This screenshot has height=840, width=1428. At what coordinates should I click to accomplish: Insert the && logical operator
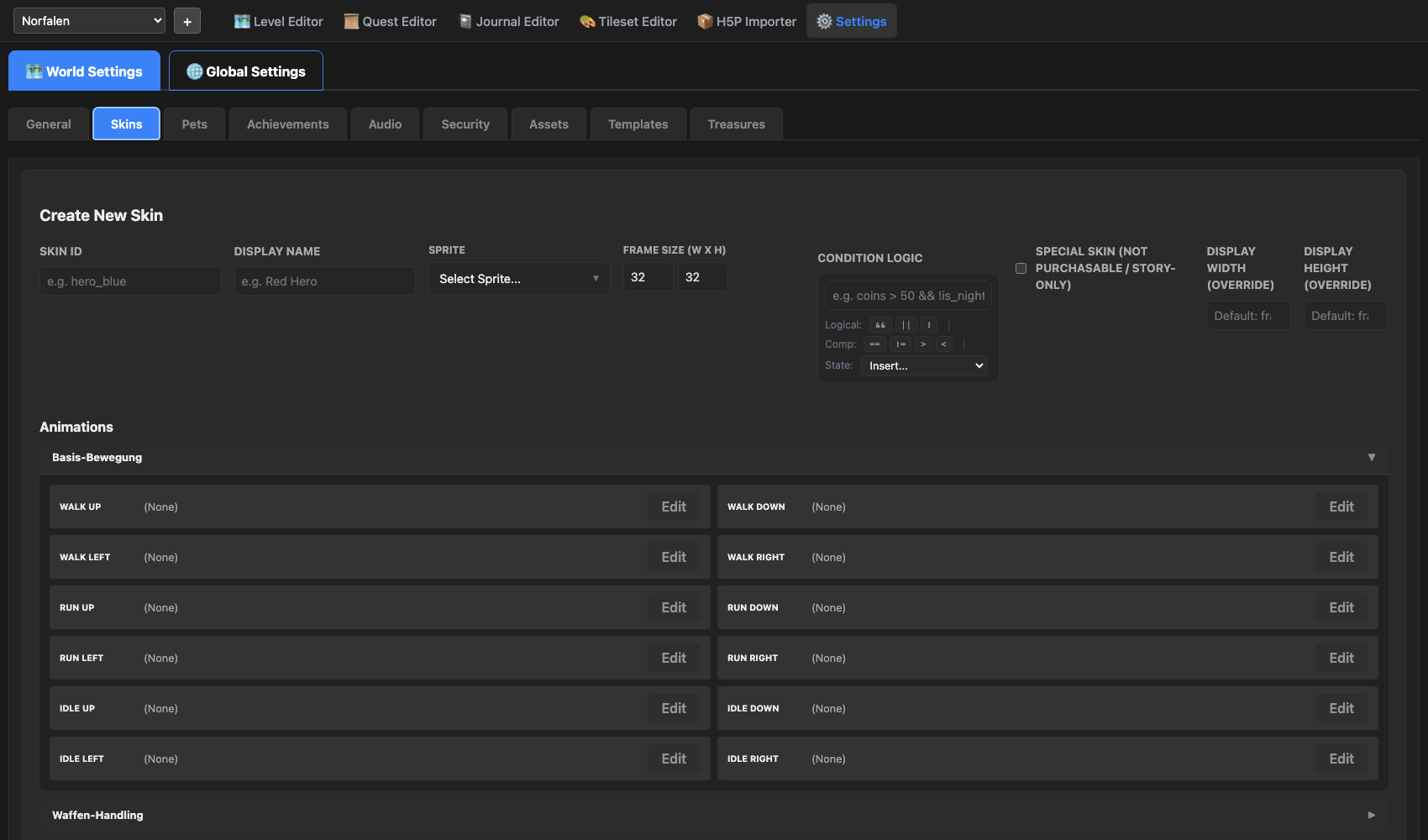[x=880, y=325]
